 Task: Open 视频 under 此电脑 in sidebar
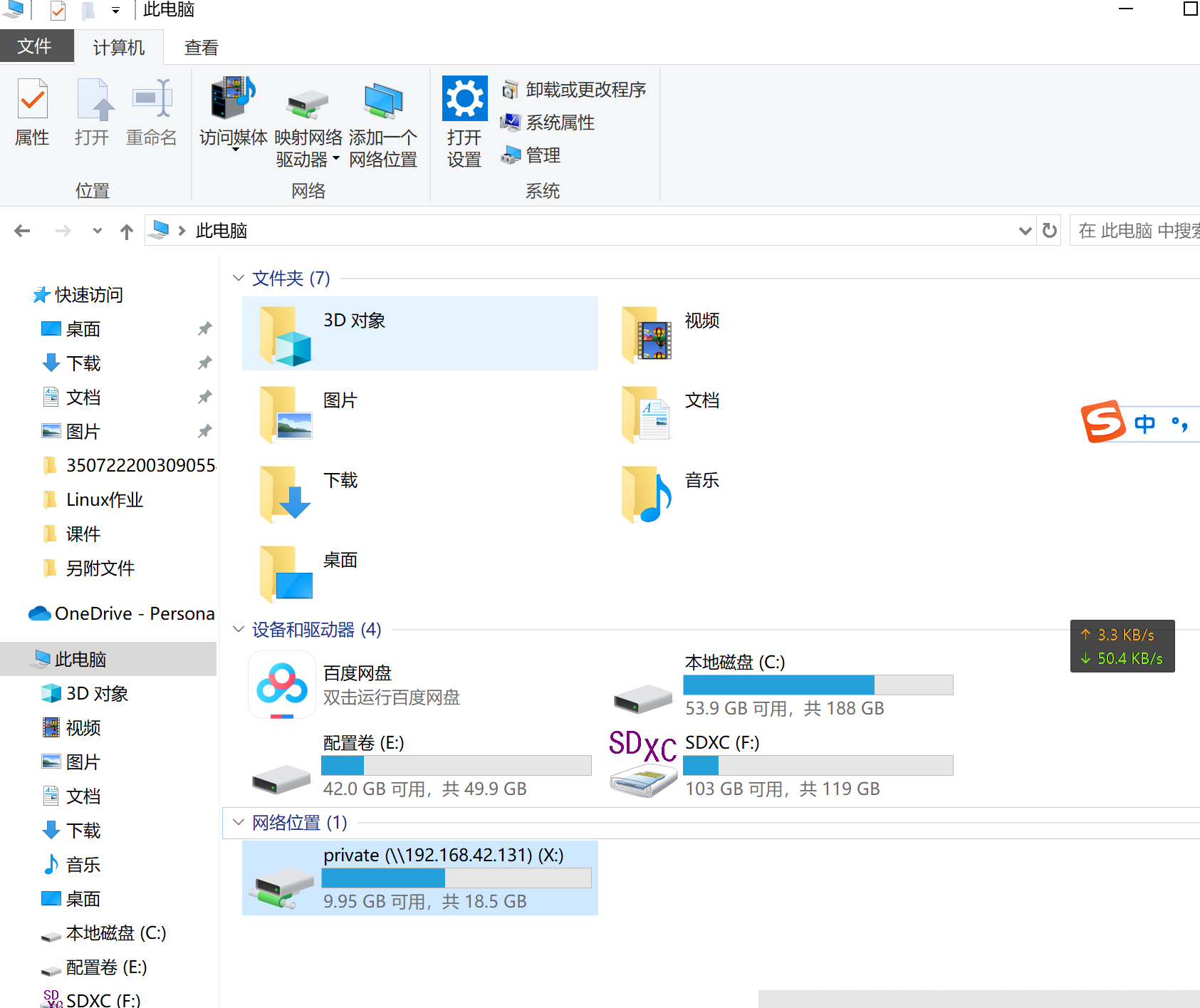(x=83, y=728)
